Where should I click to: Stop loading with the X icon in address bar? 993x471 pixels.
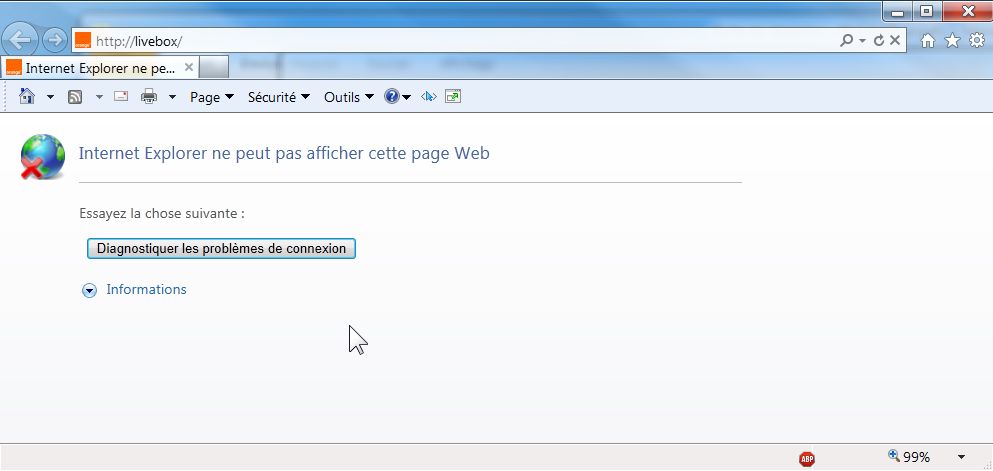pyautogui.click(x=894, y=41)
